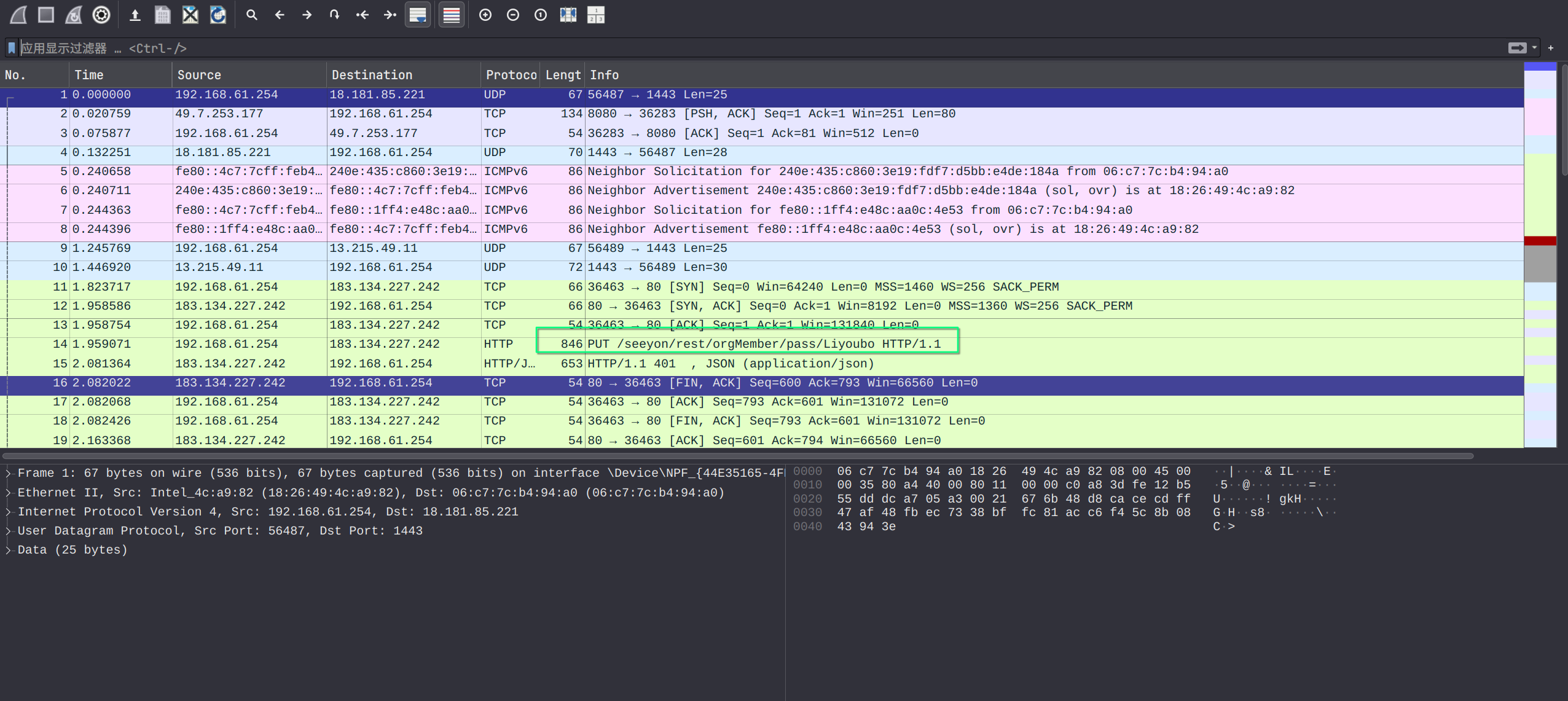Expand the Ethernet II tree item
1568x701 pixels.
click(x=9, y=493)
